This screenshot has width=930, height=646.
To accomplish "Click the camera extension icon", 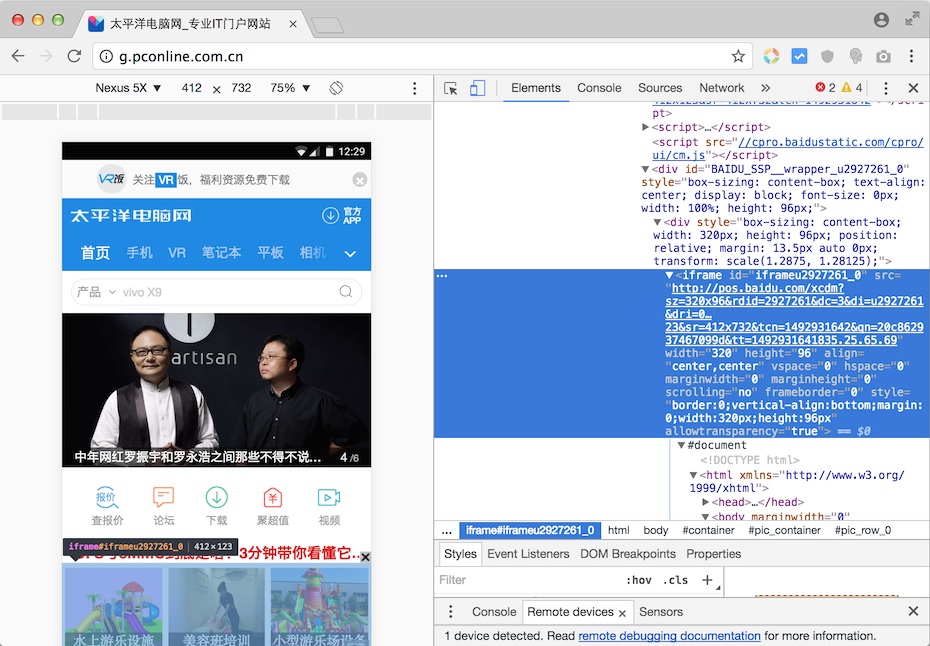I will coord(884,56).
